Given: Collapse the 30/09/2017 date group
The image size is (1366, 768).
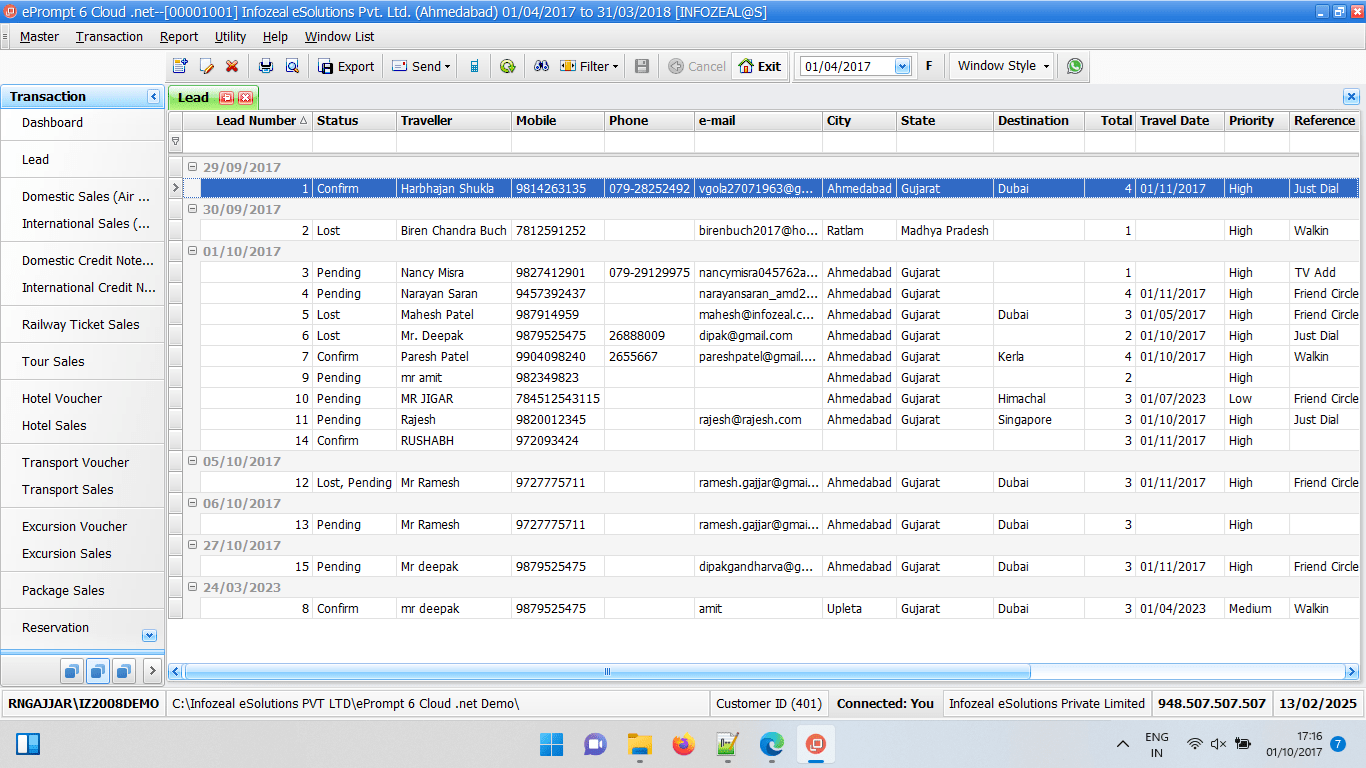Looking at the screenshot, I should [x=192, y=209].
